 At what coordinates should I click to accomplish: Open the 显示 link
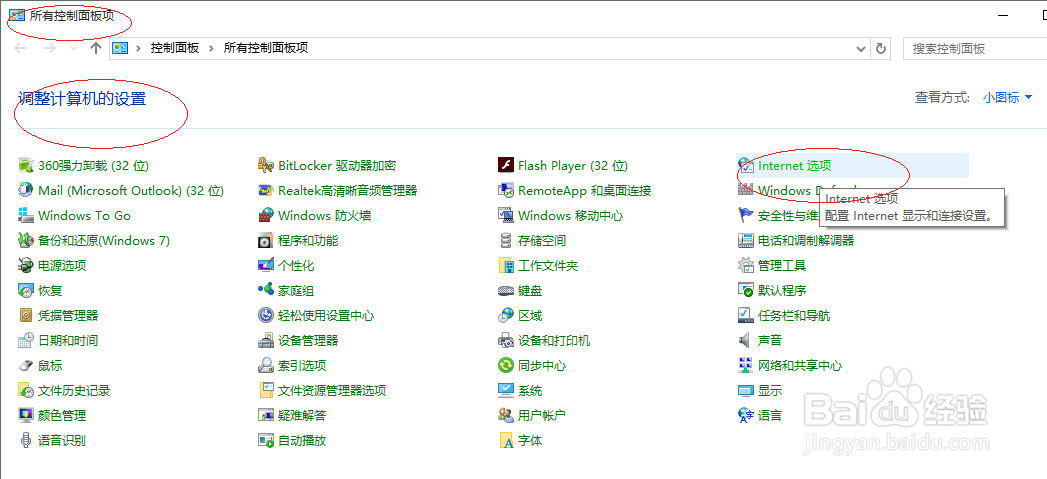(x=770, y=390)
